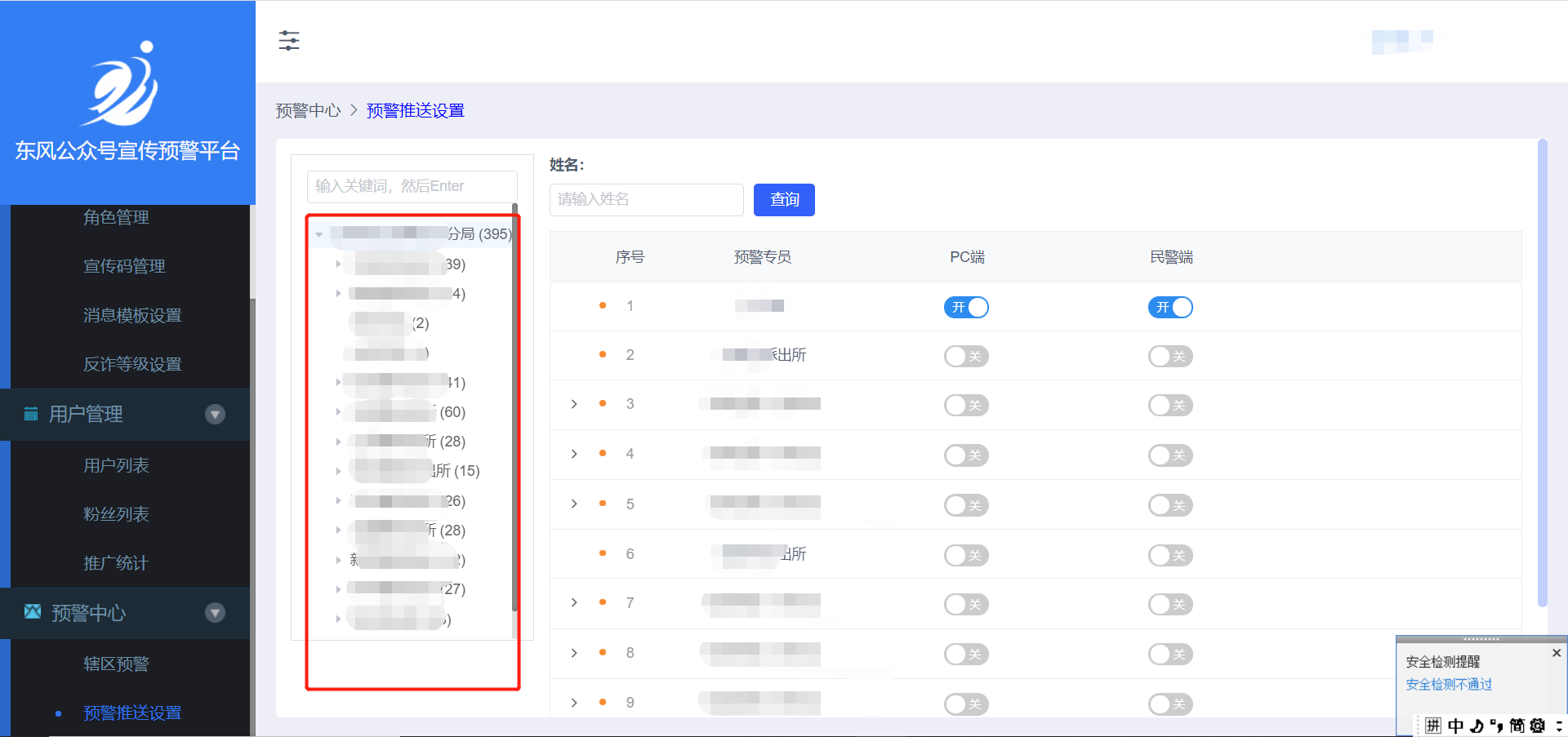Screen dimensions: 1568x737
Task: Enable PC端 switch for row 2
Action: pos(966,356)
